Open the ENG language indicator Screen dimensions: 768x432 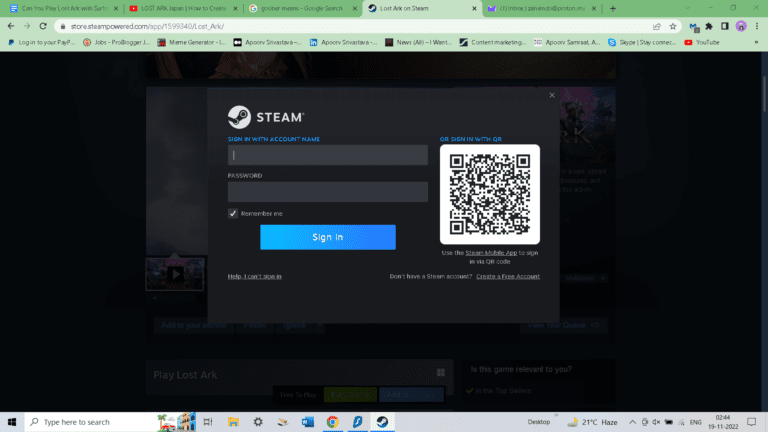click(696, 422)
